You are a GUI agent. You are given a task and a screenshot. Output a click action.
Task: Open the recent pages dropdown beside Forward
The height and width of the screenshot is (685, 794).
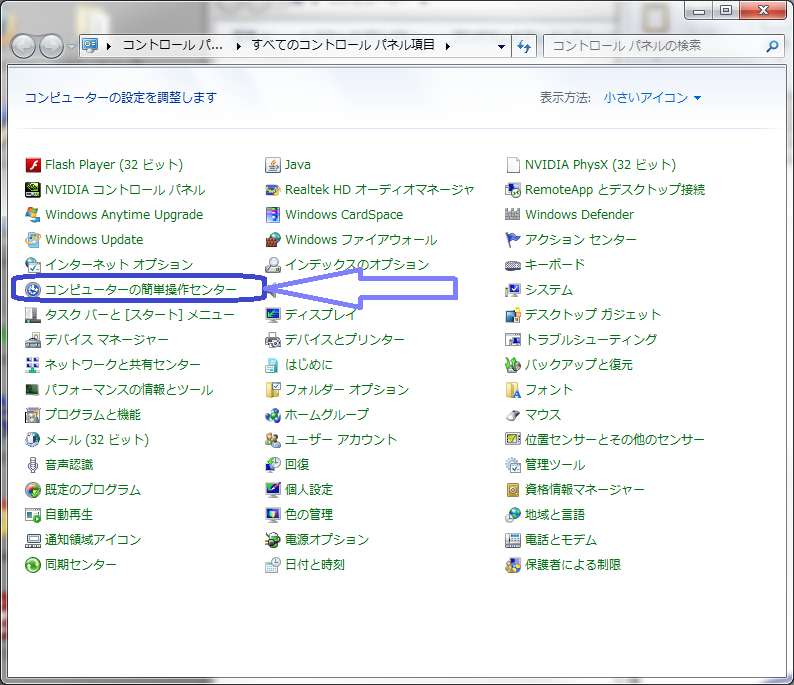click(x=71, y=47)
